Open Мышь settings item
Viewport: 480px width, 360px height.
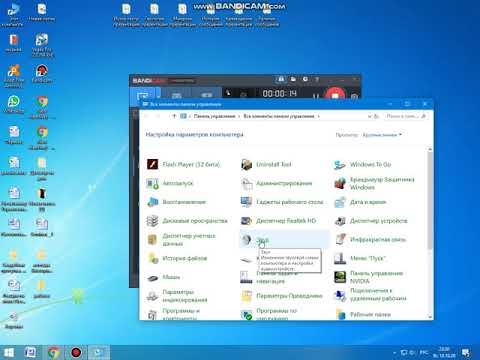[163, 277]
